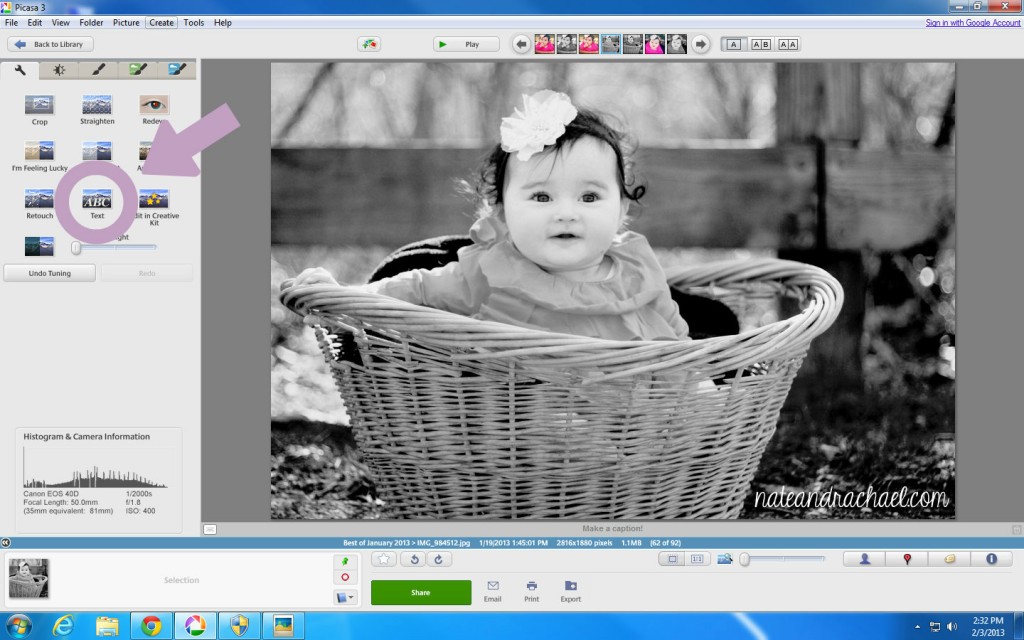Click the Redeye removal tool
1024x640 pixels.
pyautogui.click(x=154, y=105)
